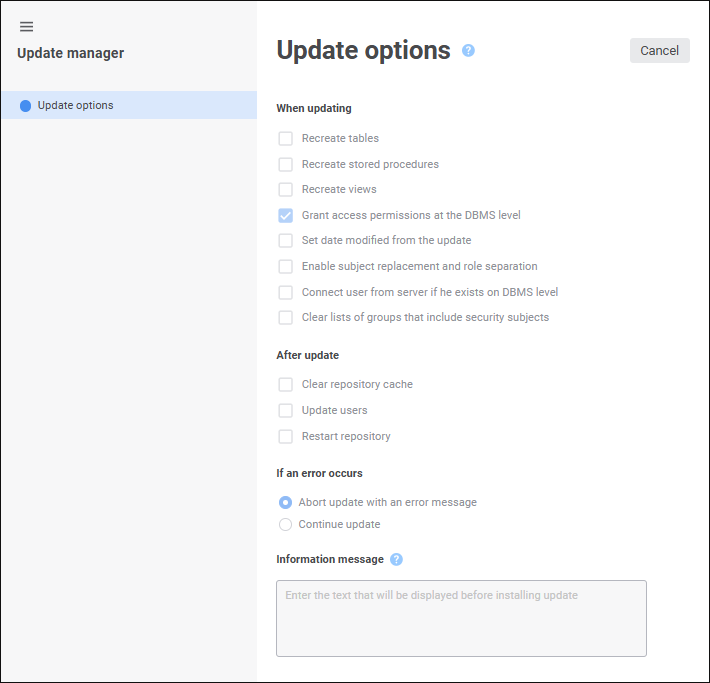The width and height of the screenshot is (710, 683).
Task: Tick Clear repository cache checkbox
Action: click(286, 385)
